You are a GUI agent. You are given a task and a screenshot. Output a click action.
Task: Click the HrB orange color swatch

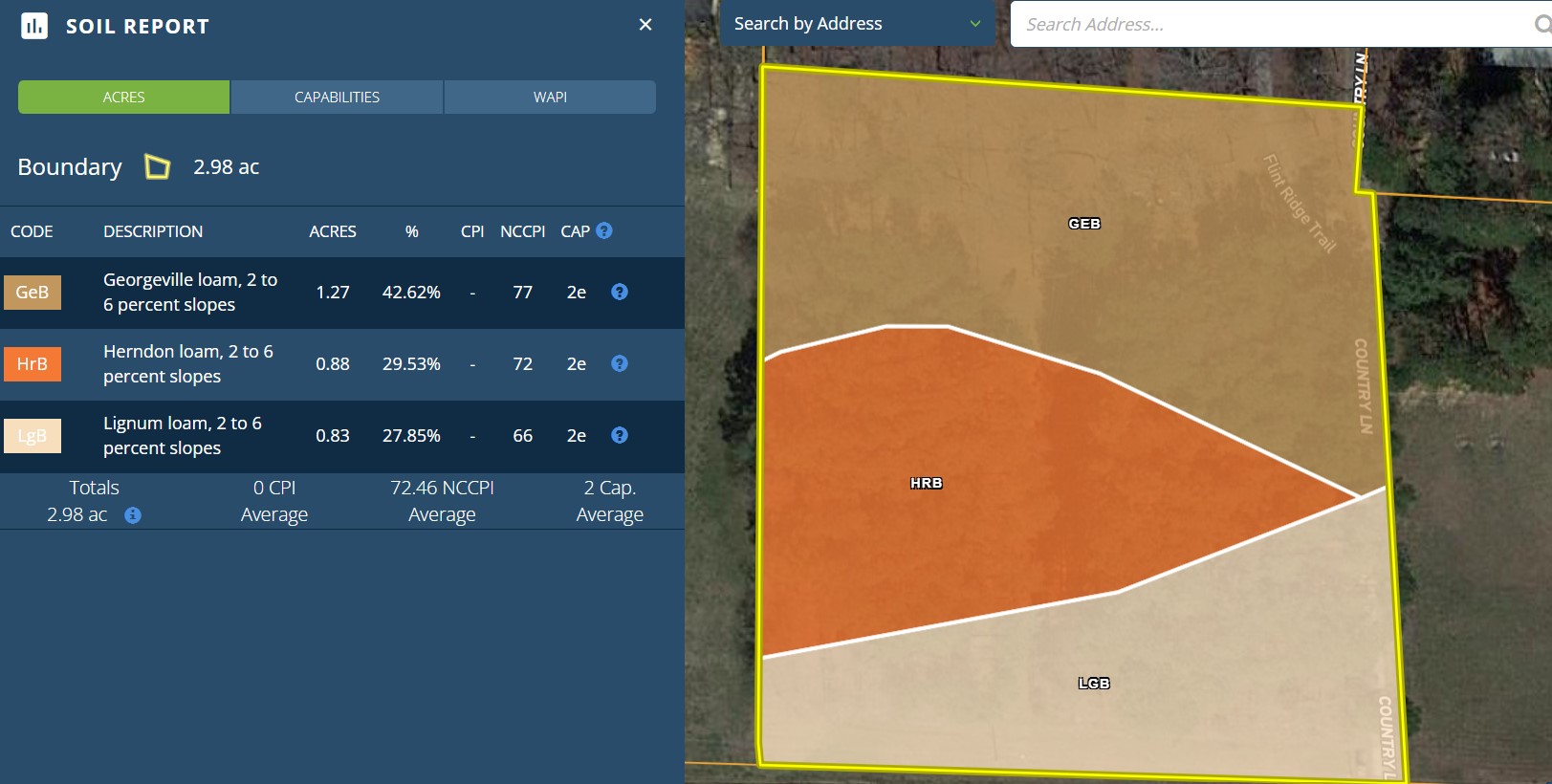pos(33,364)
